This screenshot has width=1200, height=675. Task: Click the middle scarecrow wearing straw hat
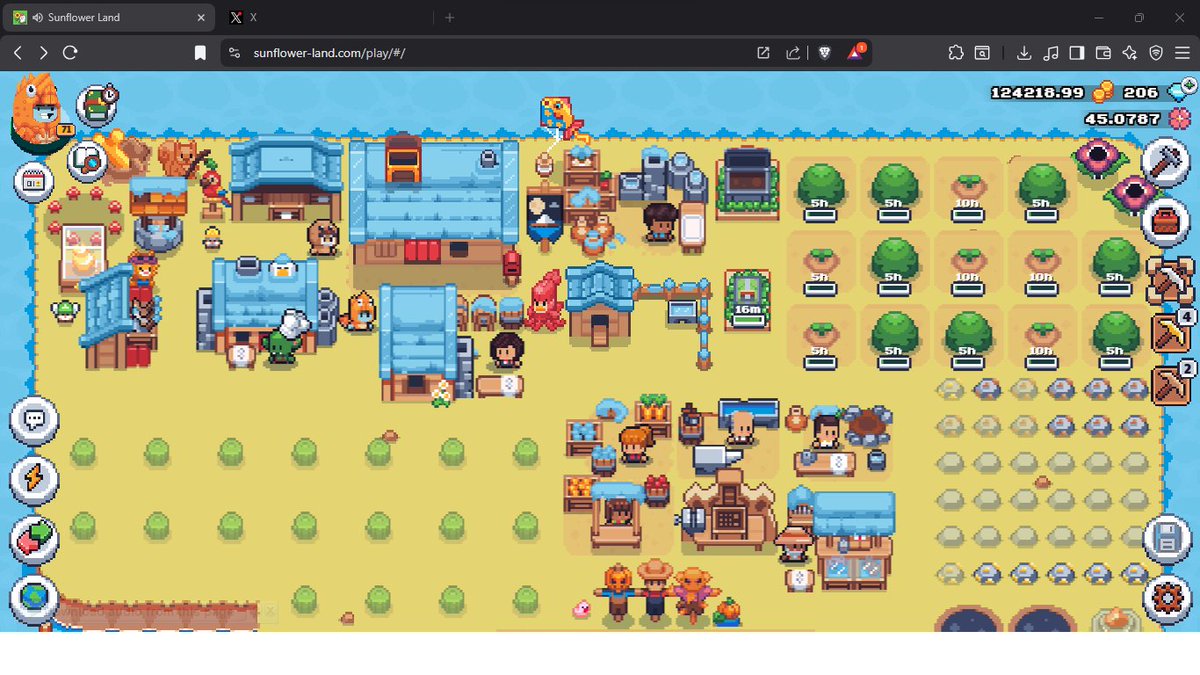pyautogui.click(x=654, y=592)
